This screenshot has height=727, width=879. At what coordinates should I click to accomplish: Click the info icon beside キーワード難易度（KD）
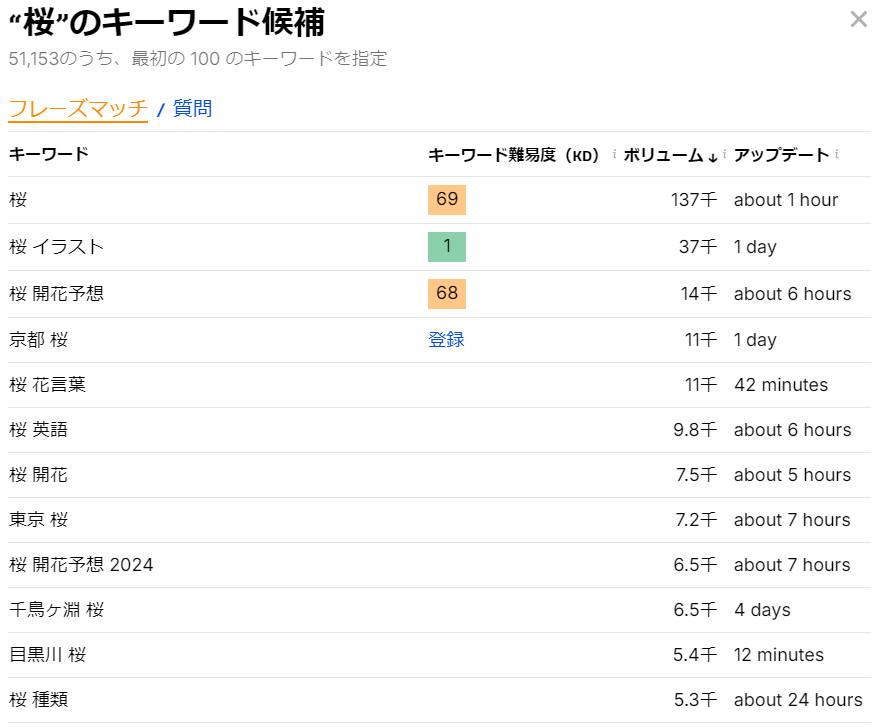click(614, 155)
